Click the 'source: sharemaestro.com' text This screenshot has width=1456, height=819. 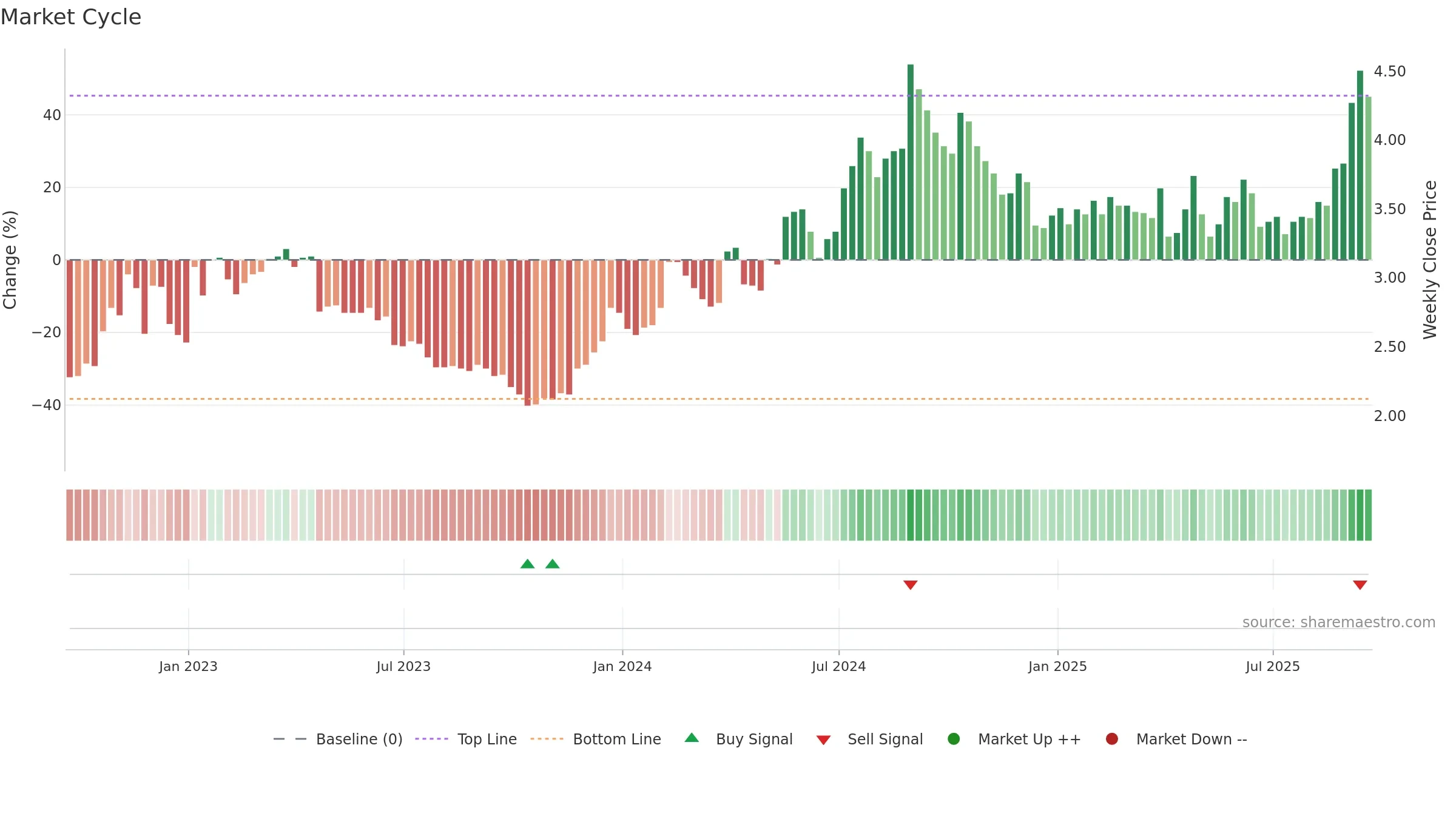coord(1339,622)
